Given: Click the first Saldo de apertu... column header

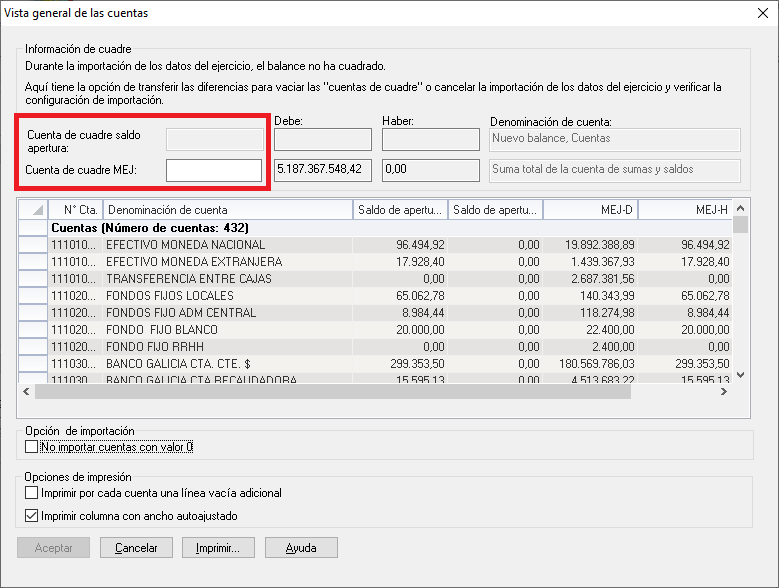Looking at the screenshot, I should point(400,210).
